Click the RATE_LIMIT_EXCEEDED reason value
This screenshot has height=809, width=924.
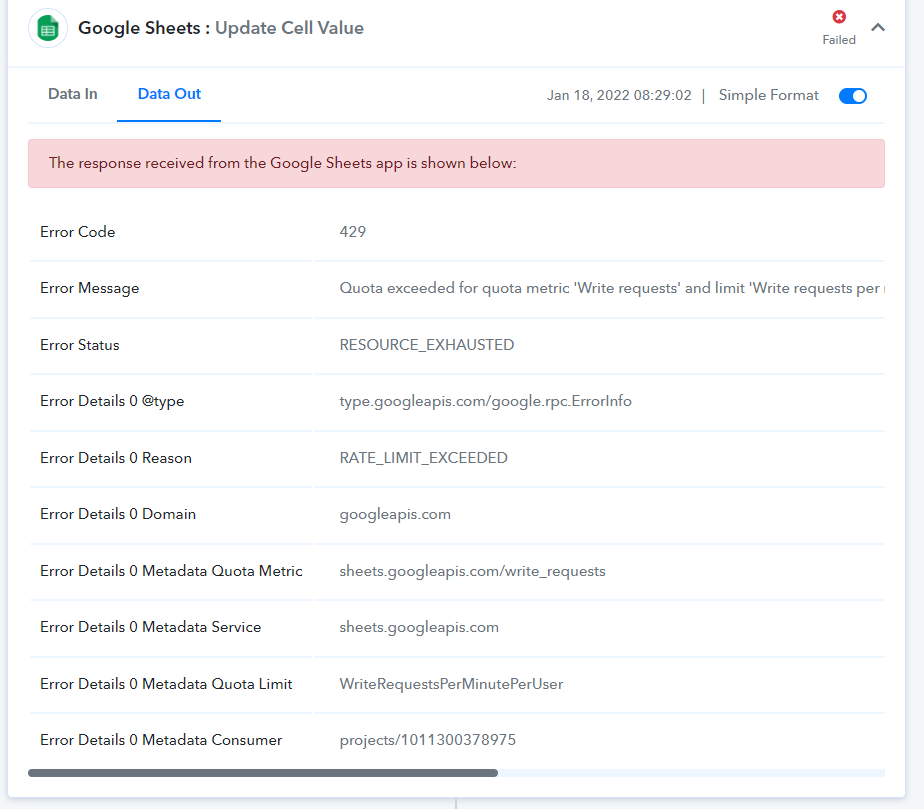coord(423,458)
